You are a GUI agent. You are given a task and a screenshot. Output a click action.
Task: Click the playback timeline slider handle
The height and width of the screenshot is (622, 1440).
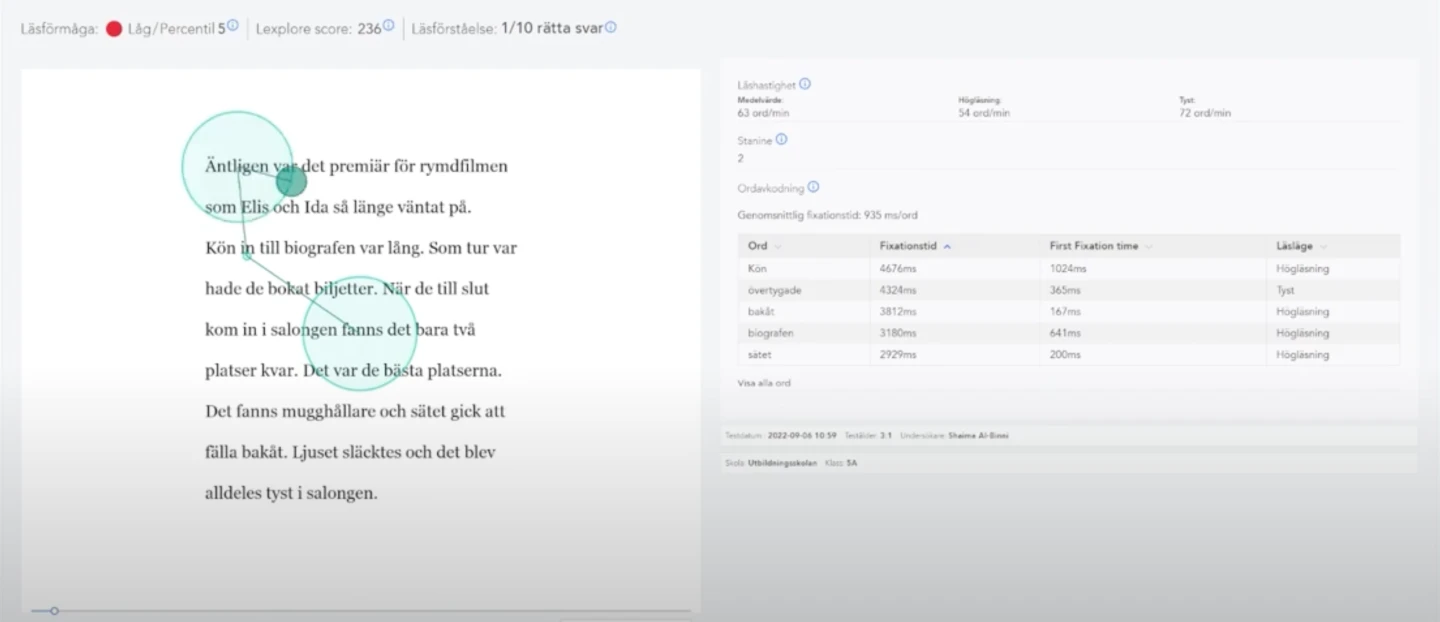[55, 610]
